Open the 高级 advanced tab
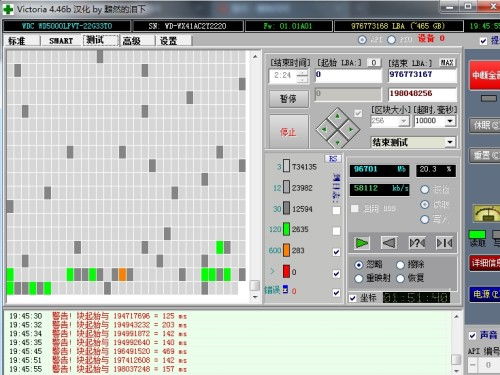Image resolution: width=500 pixels, height=375 pixels. [x=131, y=41]
